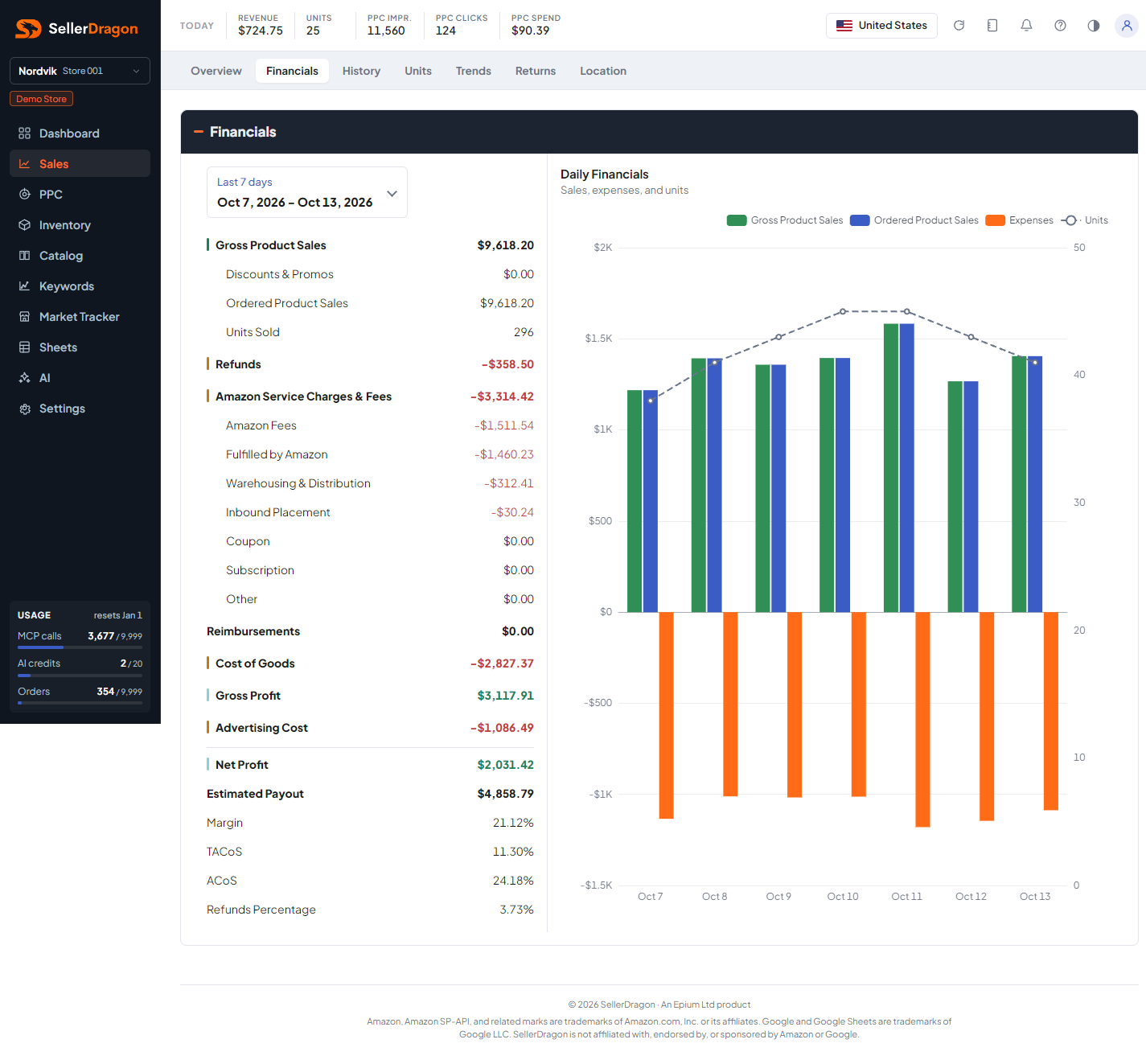1146x1064 pixels.
Task: Open the Nordvik Store 001 selector
Action: click(x=80, y=71)
